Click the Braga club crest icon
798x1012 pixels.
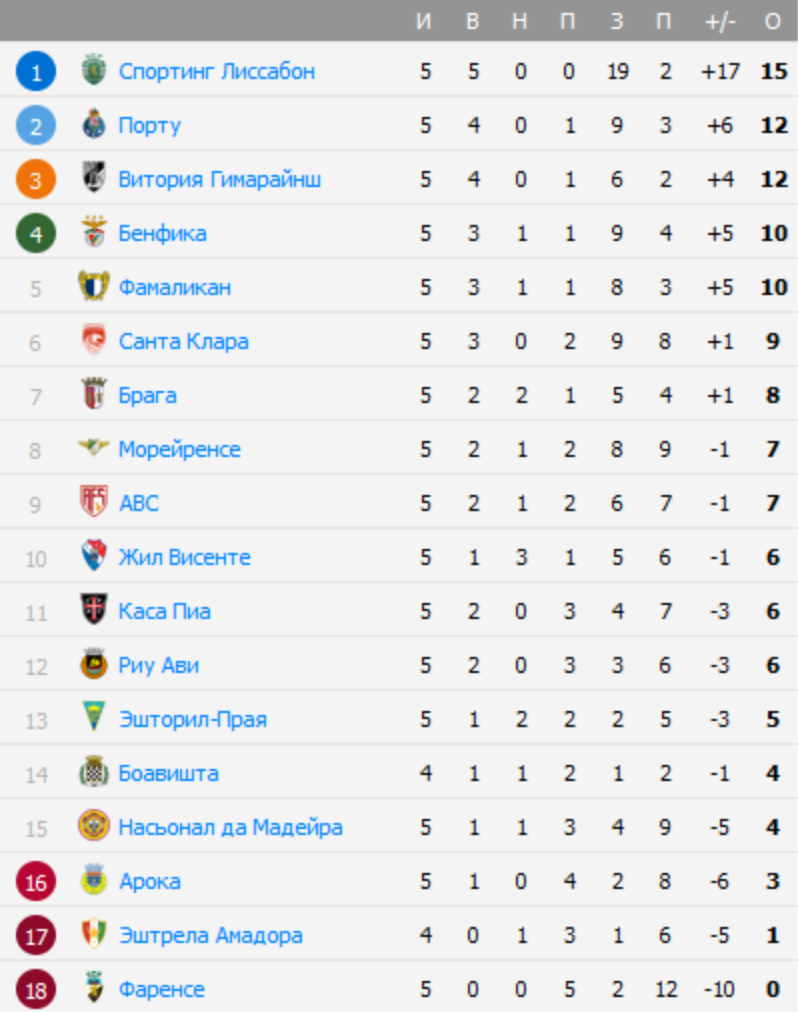click(x=94, y=395)
